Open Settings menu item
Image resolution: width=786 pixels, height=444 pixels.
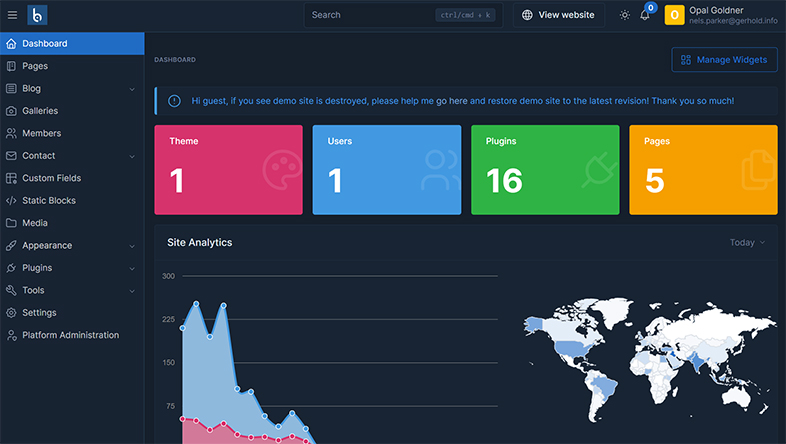click(x=72, y=313)
